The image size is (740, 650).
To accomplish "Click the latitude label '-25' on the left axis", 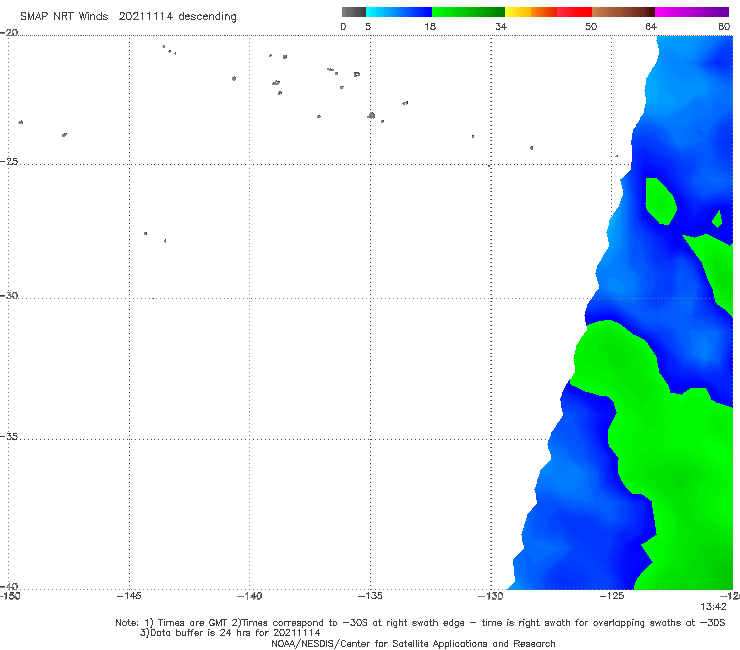I will [9, 161].
